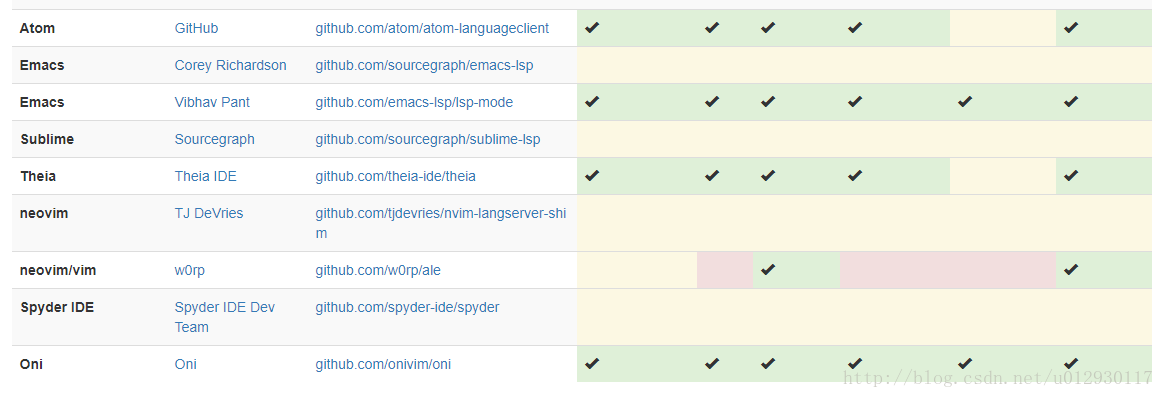Viewport: 1164px width, 398px height.
Task: Open github.com/theia-ide/theia repository link
Action: pos(396,177)
